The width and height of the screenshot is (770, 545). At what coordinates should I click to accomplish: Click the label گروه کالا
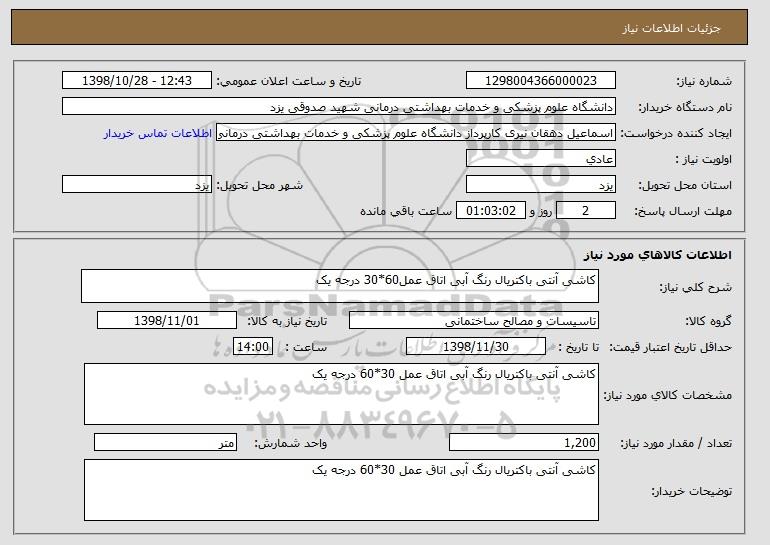click(708, 322)
